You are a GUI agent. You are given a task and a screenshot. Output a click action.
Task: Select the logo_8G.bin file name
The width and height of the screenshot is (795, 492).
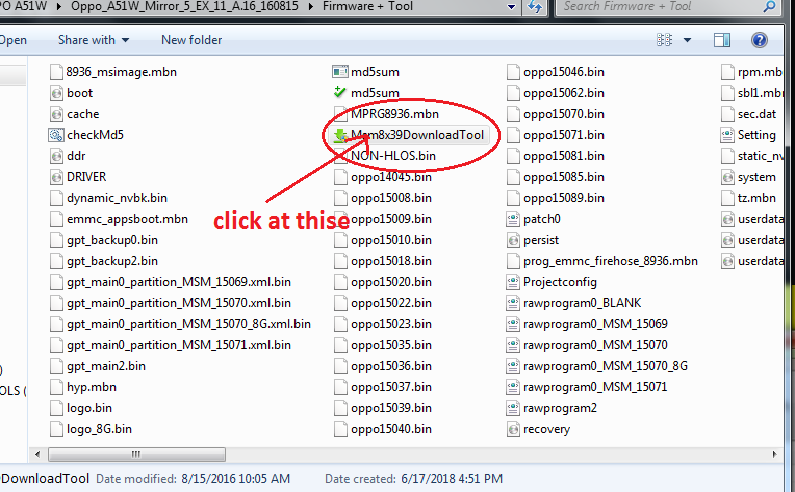99,429
